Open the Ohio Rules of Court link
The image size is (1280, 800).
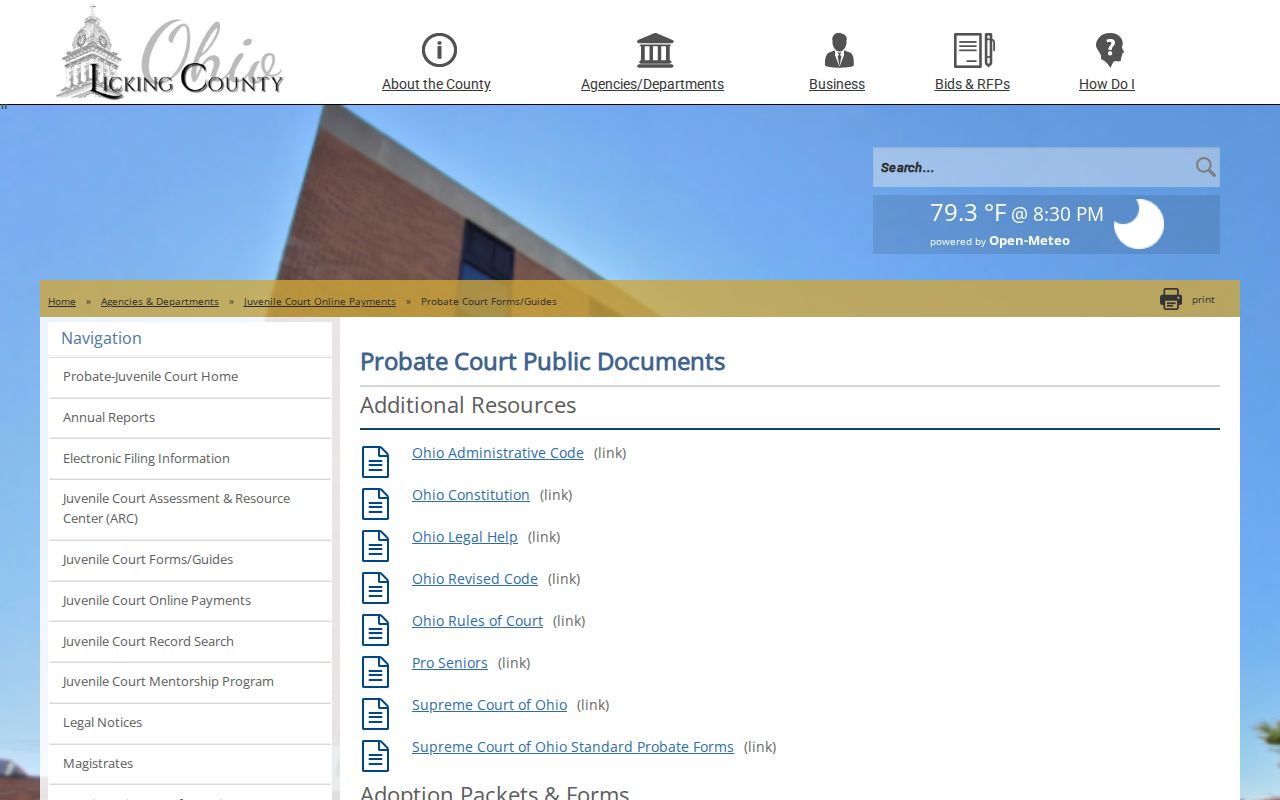pos(478,621)
